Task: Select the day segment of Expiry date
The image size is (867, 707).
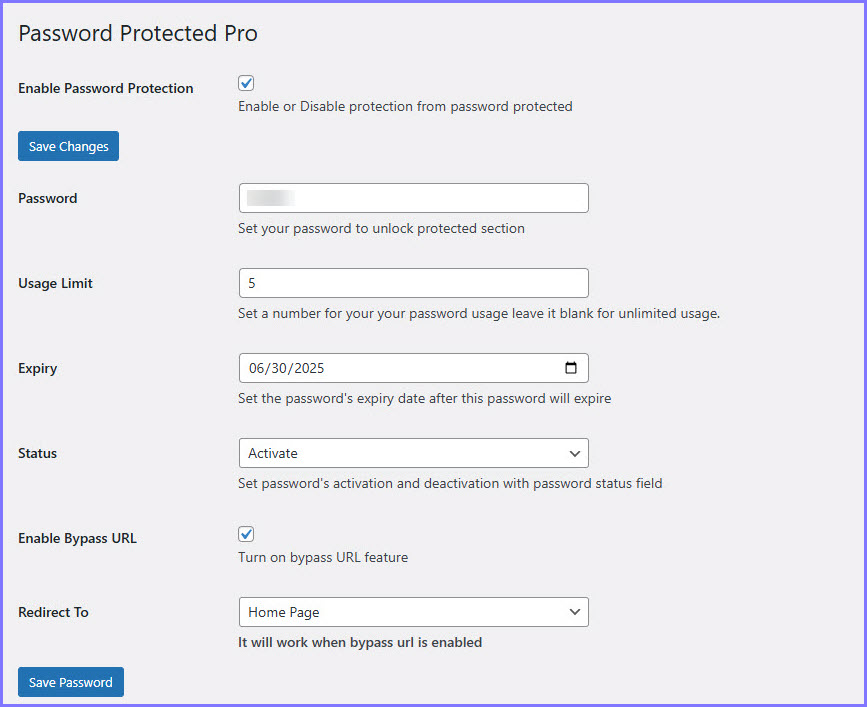Action: [x=279, y=368]
